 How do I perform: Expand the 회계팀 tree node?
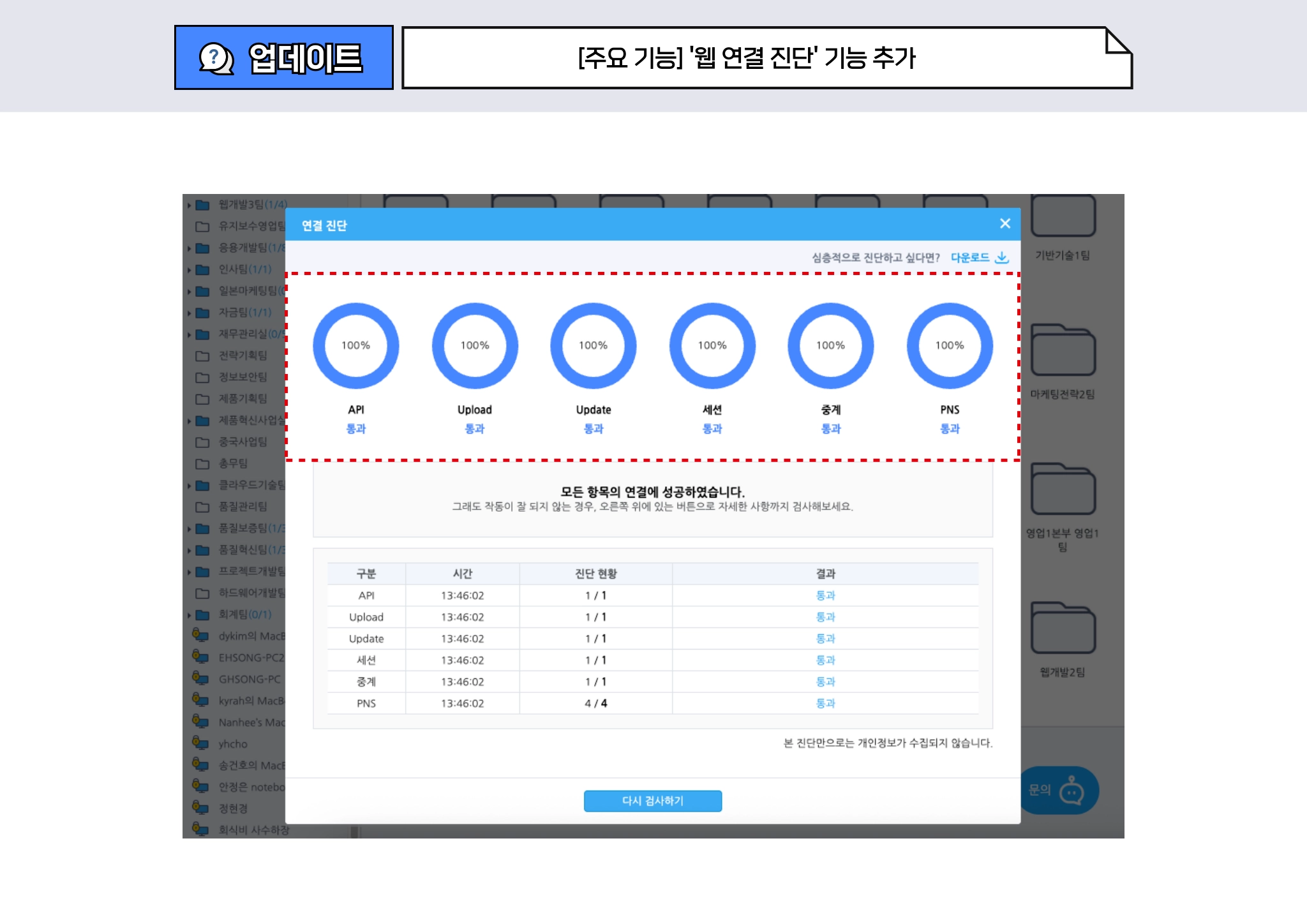[x=189, y=615]
